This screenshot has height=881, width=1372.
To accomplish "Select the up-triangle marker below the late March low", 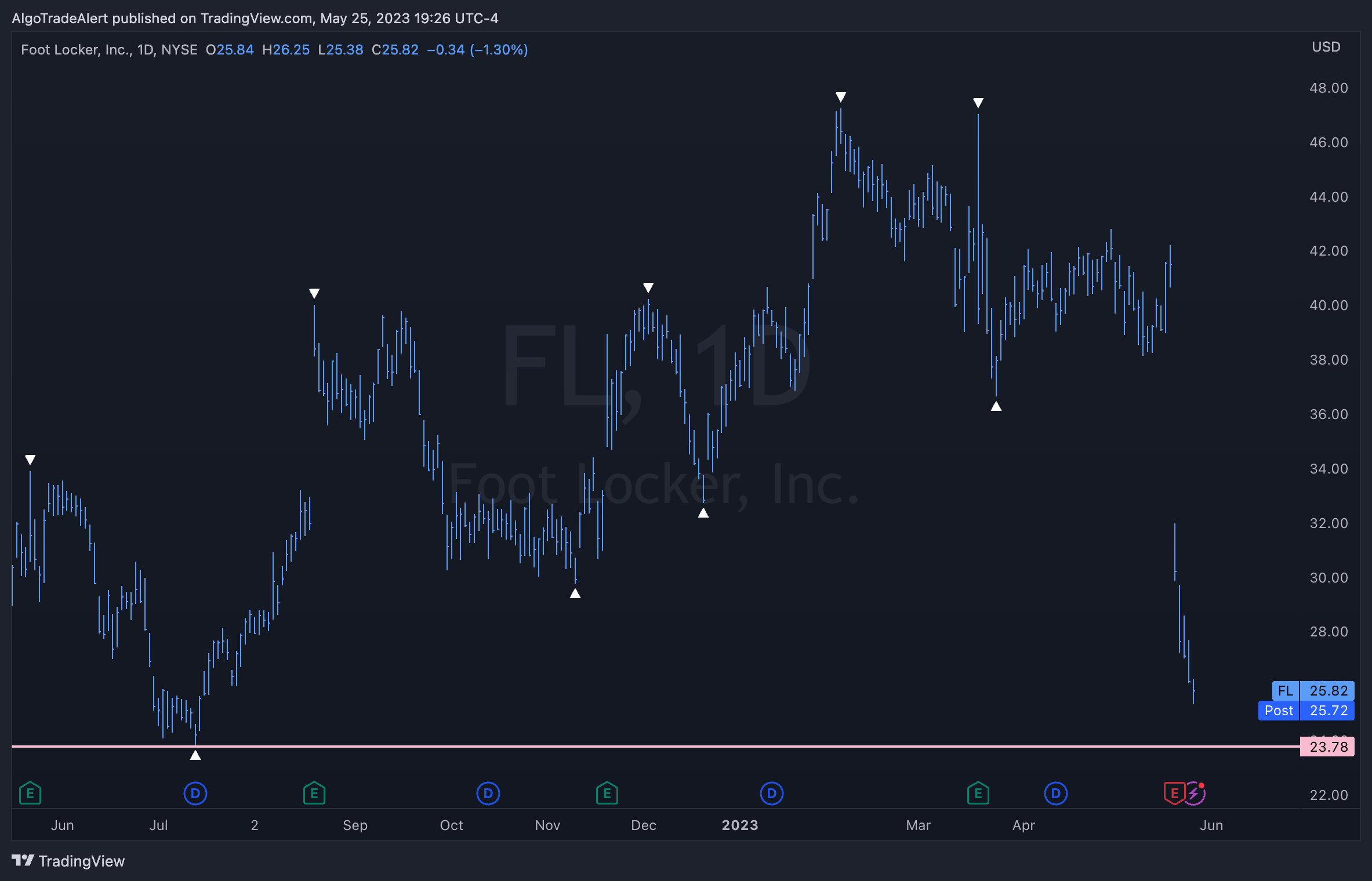I will click(996, 406).
